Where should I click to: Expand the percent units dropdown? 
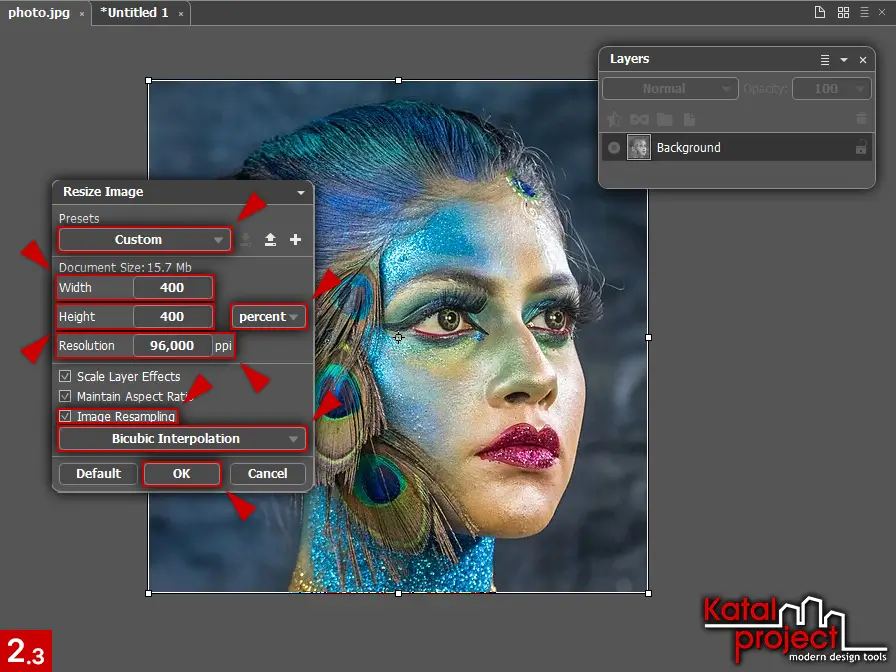coord(268,317)
